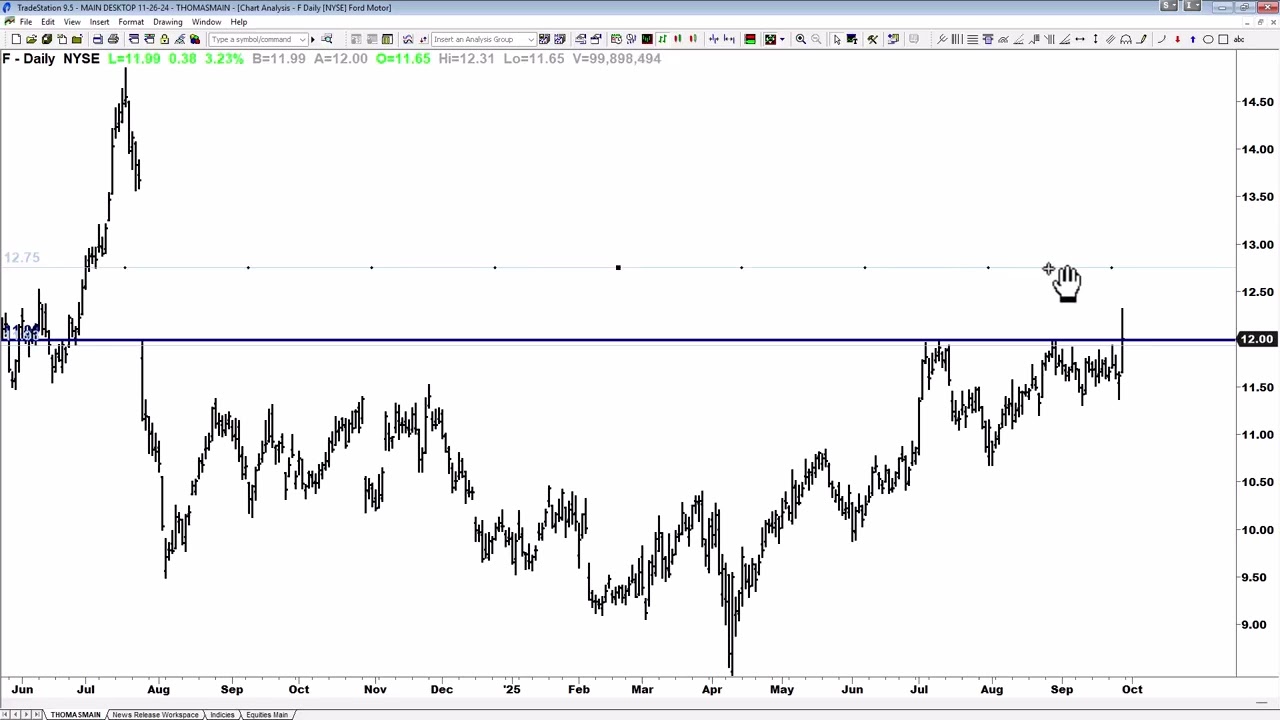This screenshot has height=720, width=1280.
Task: Select the vertical lines drawing tool
Action: [957, 39]
